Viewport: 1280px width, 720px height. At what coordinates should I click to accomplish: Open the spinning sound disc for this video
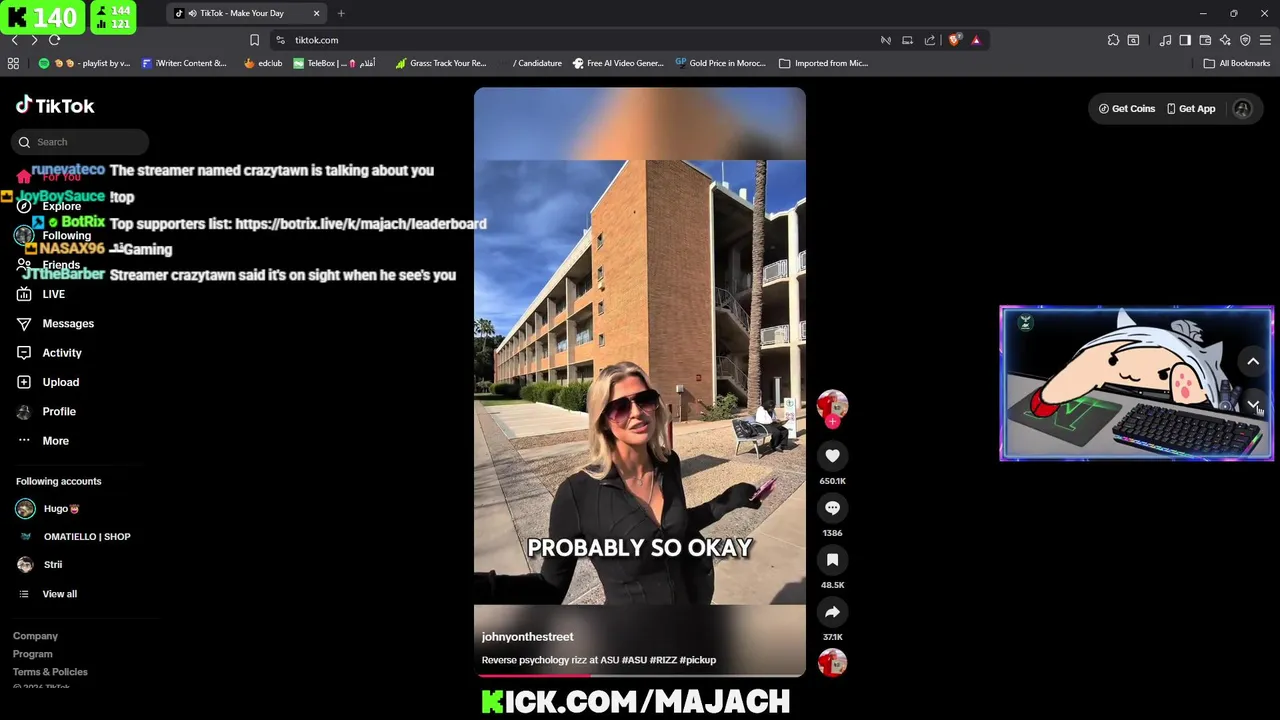(x=832, y=663)
